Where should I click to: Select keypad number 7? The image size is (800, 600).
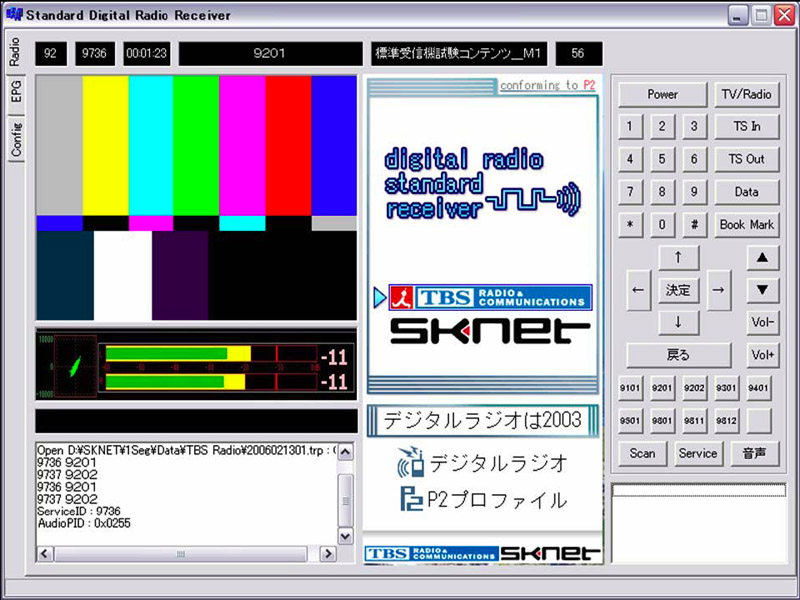coord(630,192)
